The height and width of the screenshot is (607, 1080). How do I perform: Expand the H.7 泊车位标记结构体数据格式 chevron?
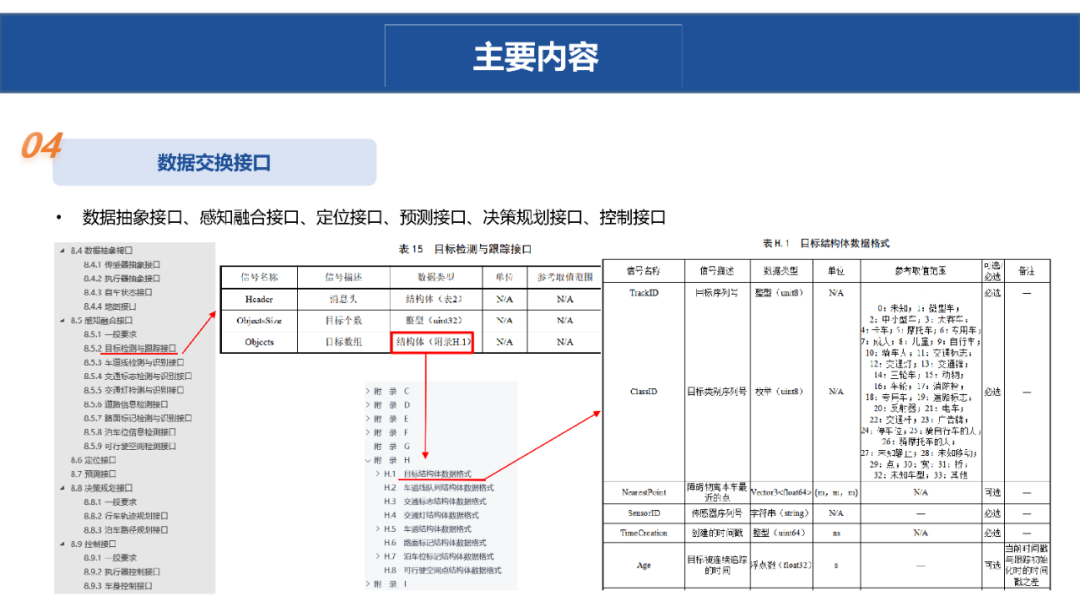377,556
